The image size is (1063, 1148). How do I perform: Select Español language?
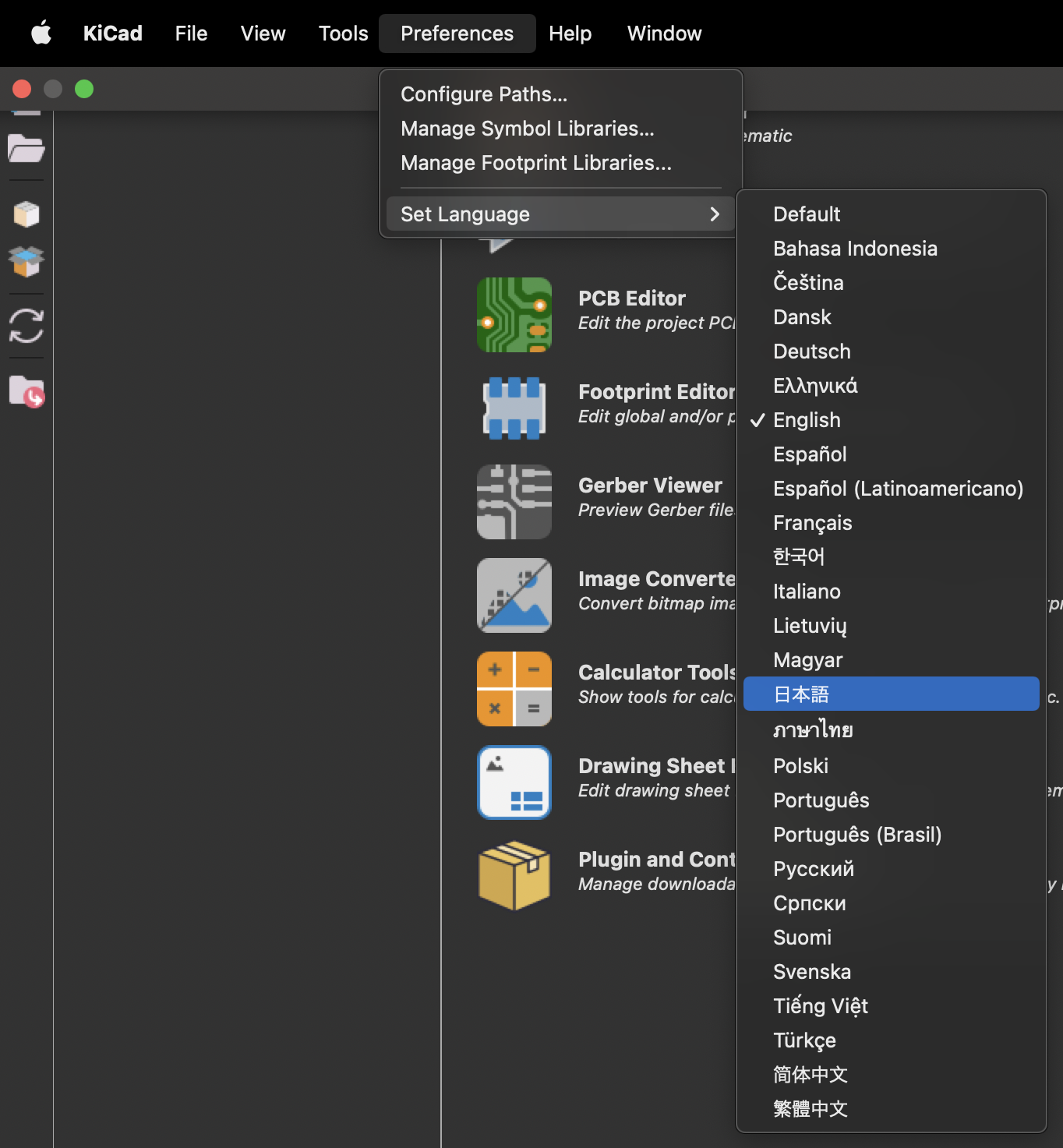click(x=892, y=454)
